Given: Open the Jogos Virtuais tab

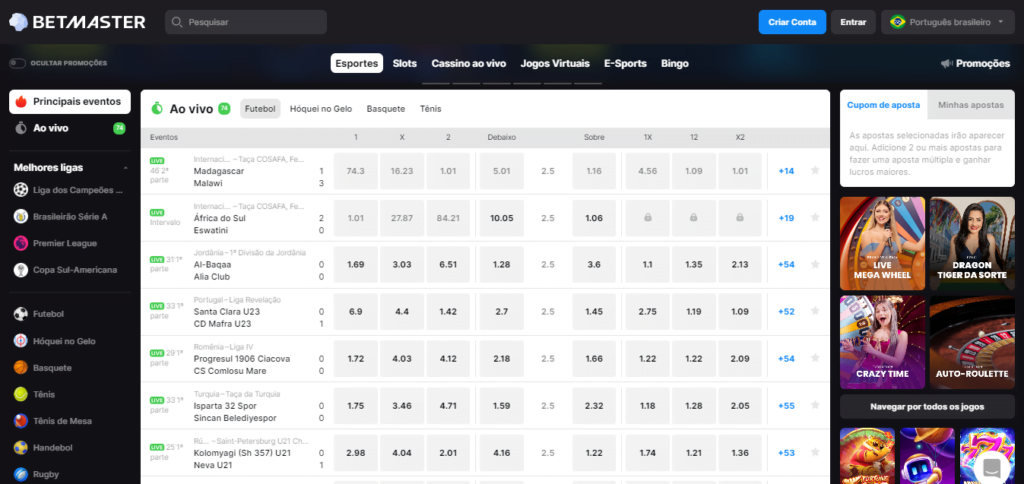Looking at the screenshot, I should point(555,63).
